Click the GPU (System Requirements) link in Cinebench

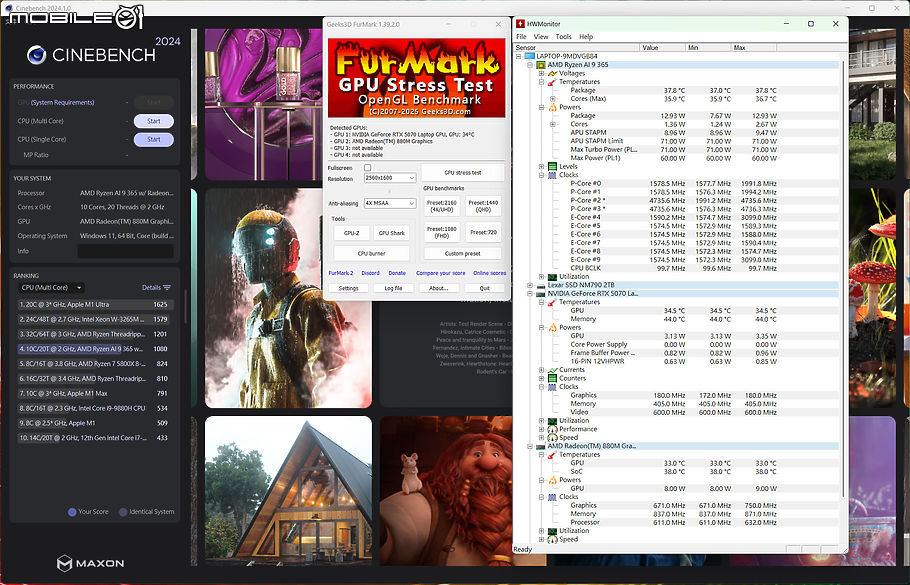[x=62, y=103]
